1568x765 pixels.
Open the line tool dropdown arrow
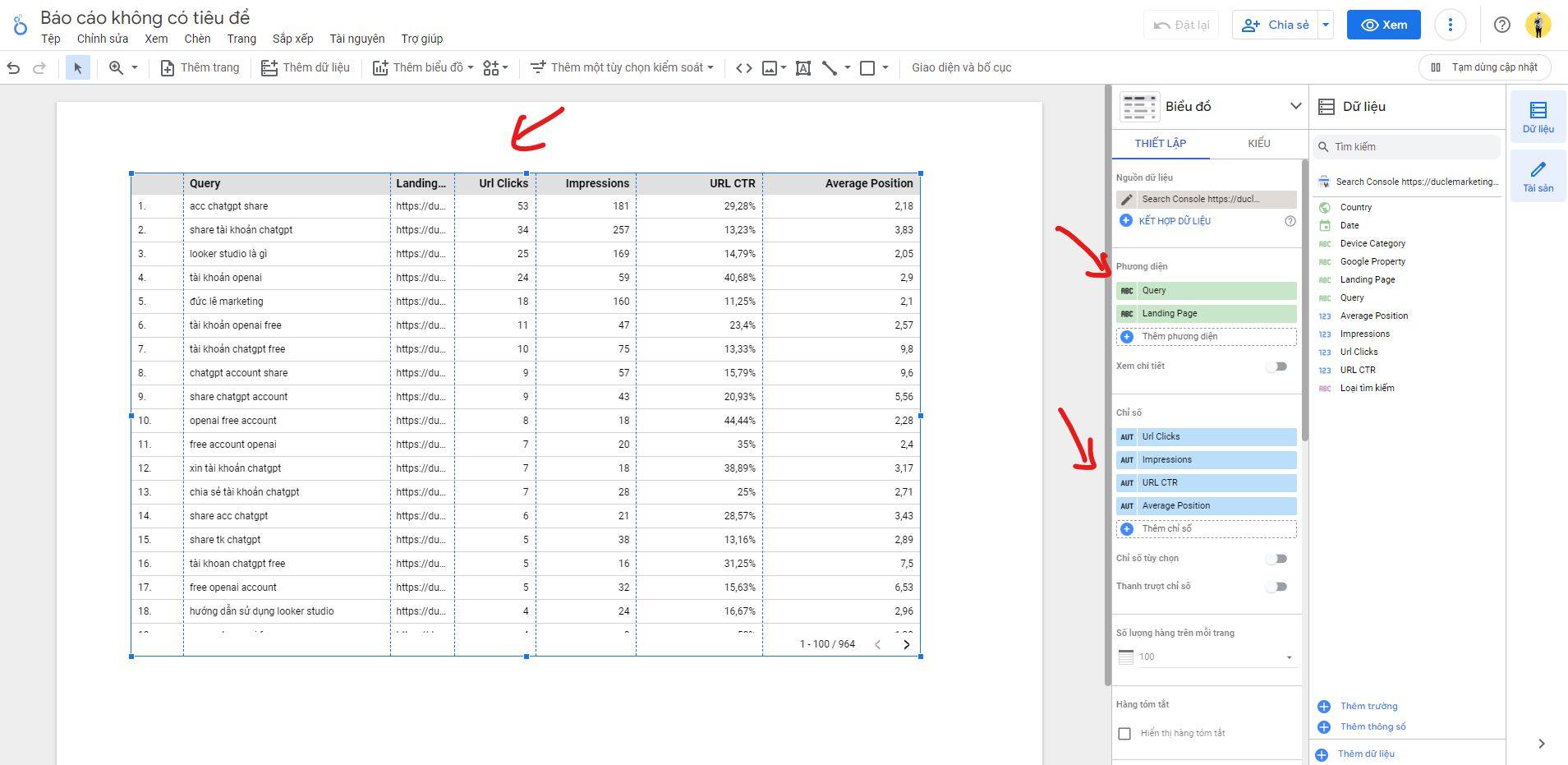pos(847,68)
